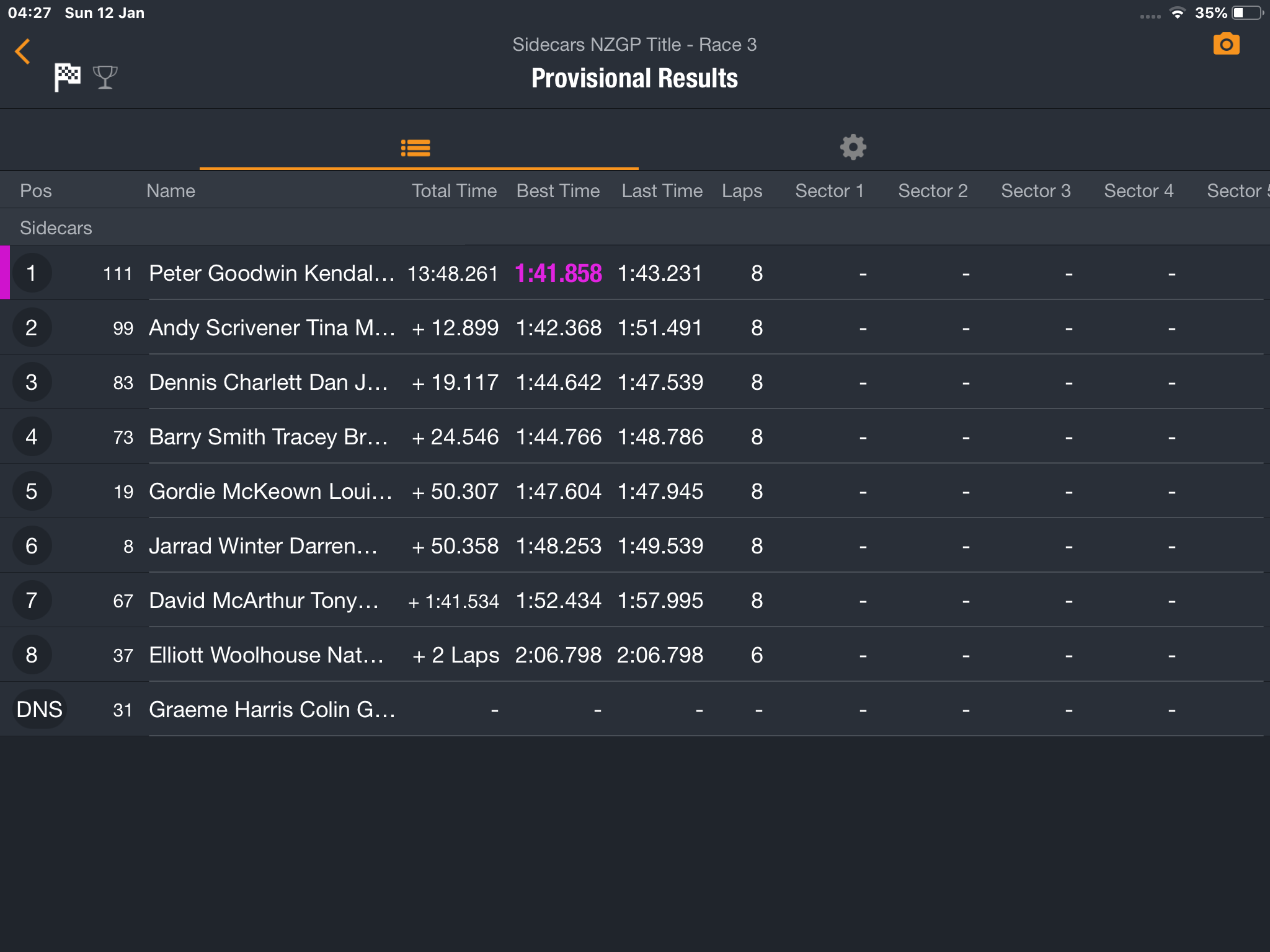Collapse the Sidecars class group header
1270x952 pixels.
pyautogui.click(x=635, y=227)
